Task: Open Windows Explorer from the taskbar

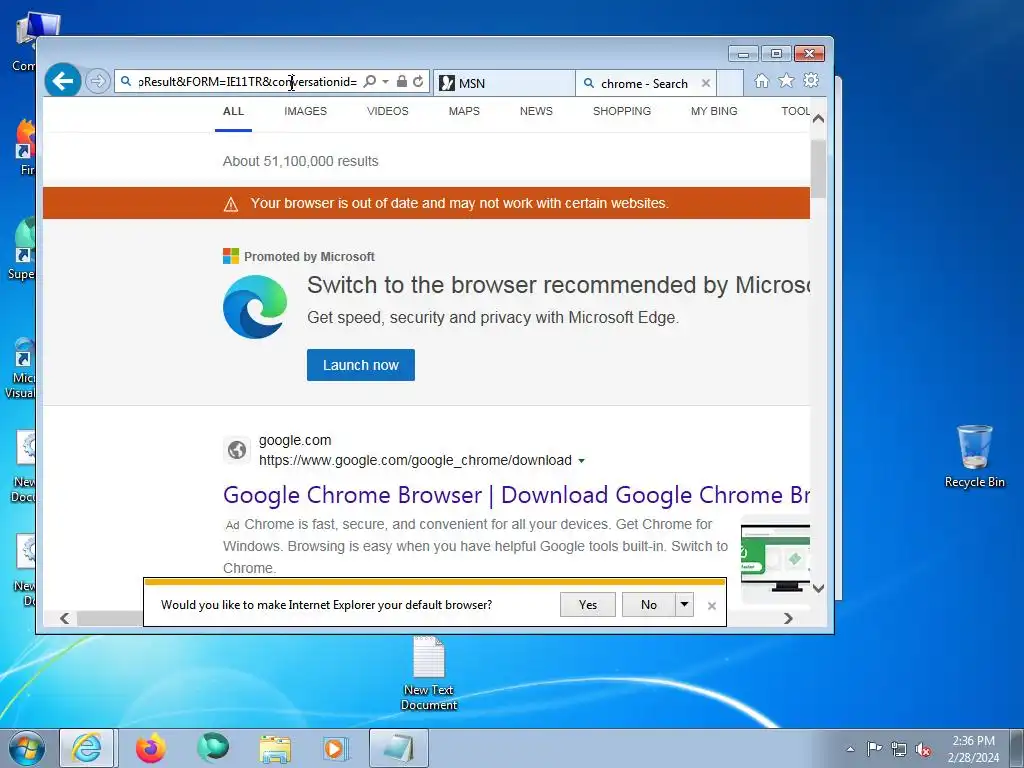Action: pyautogui.click(x=275, y=749)
